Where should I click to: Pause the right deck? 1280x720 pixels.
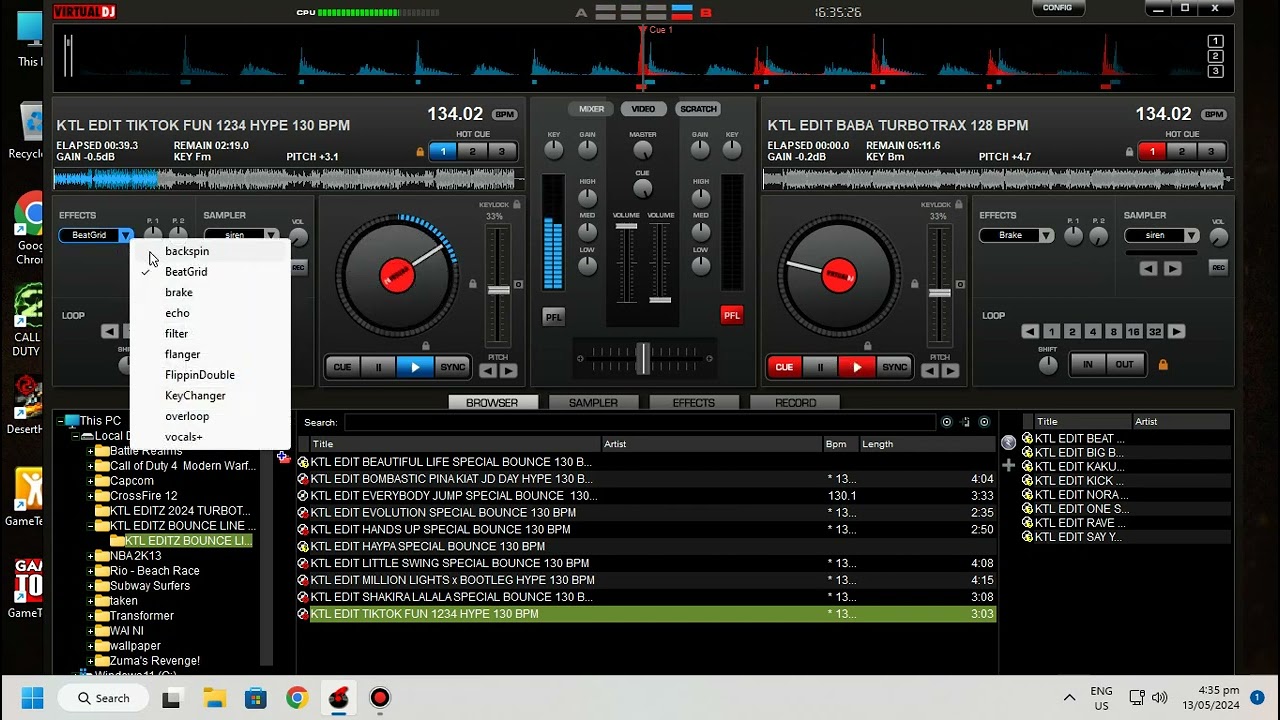click(820, 367)
